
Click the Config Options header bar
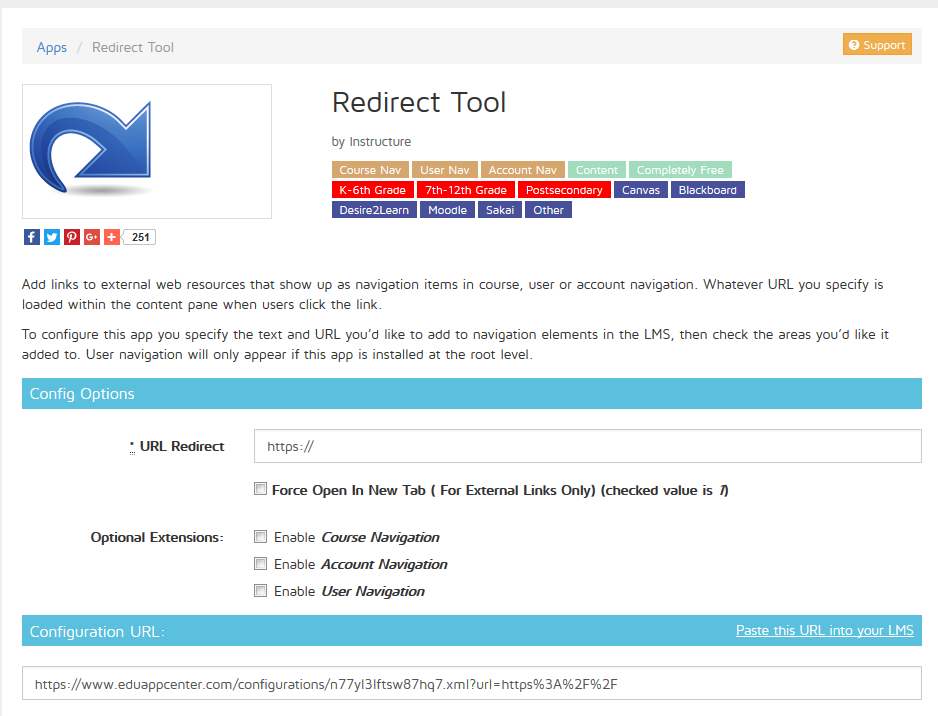coord(471,394)
